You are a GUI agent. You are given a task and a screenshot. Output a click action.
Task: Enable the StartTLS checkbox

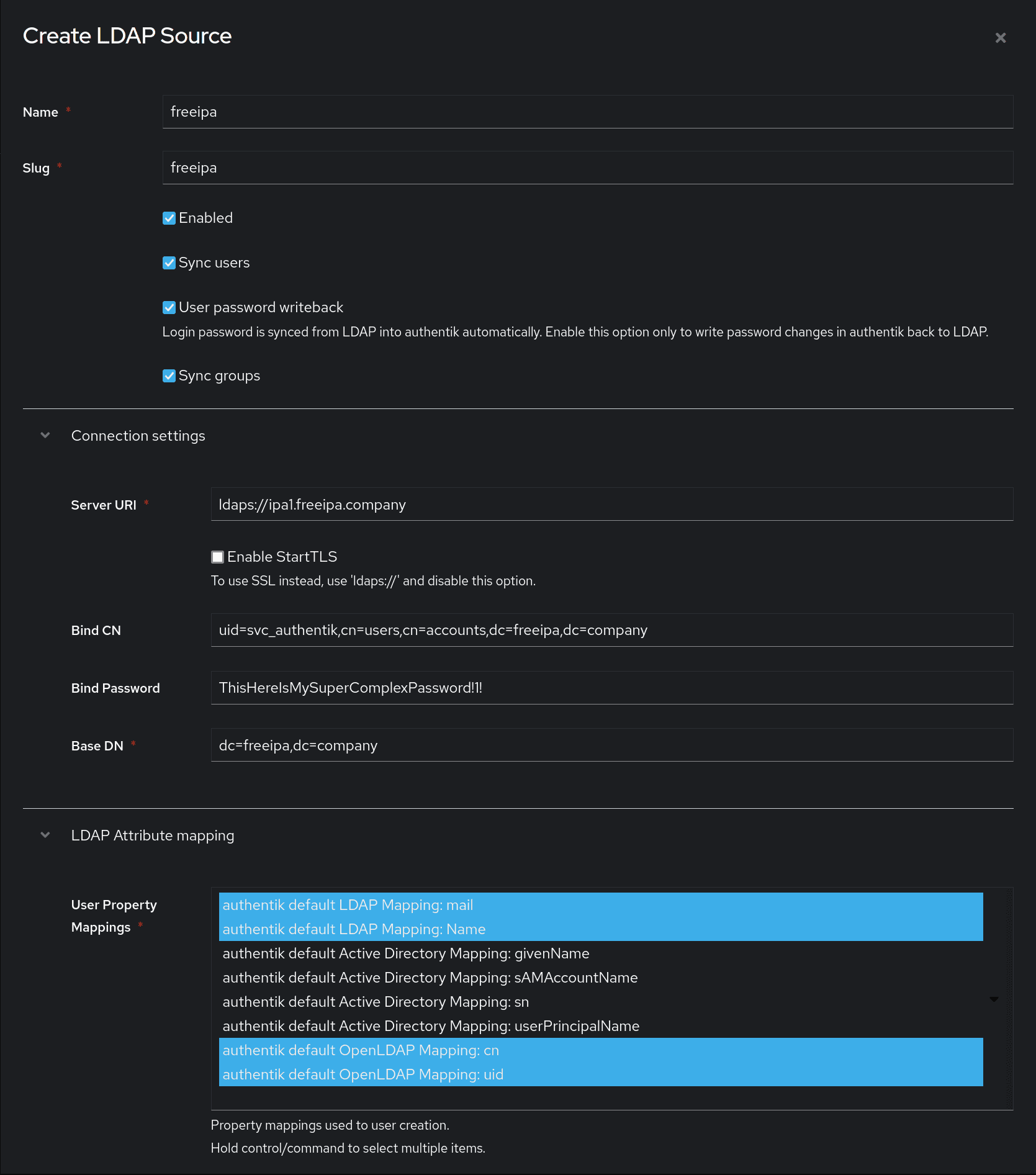(217, 557)
